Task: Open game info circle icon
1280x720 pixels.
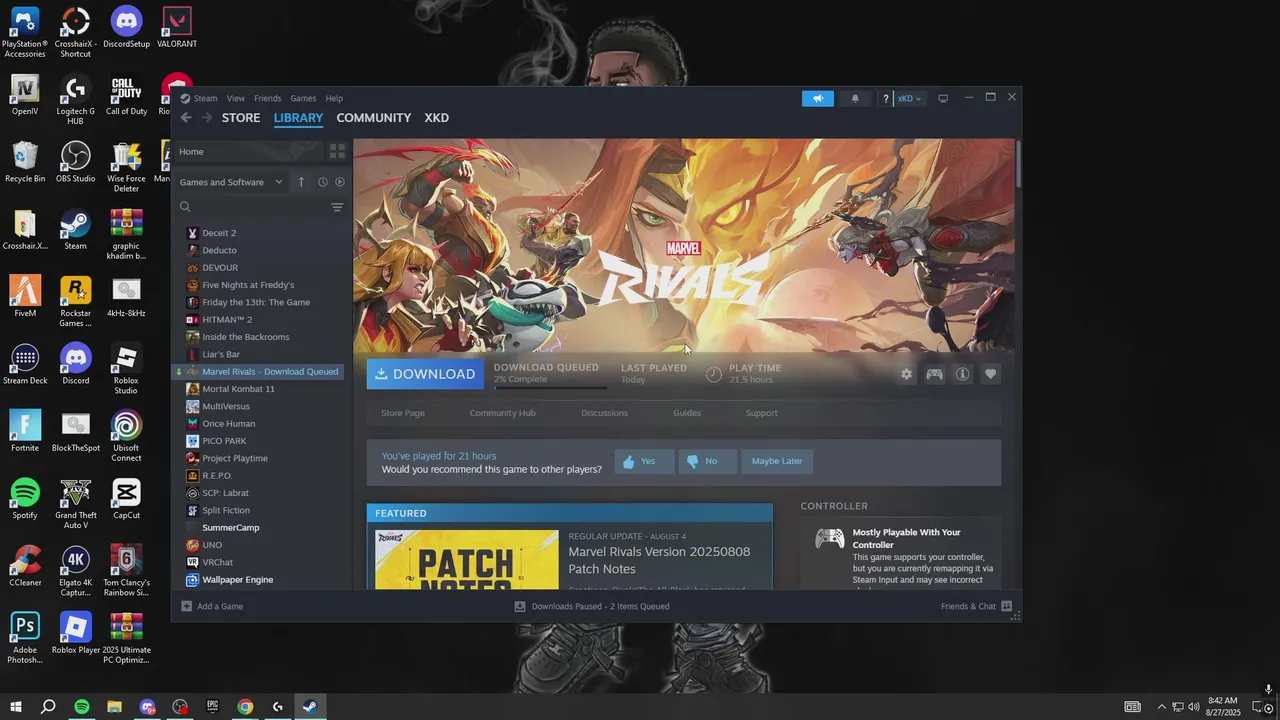Action: 962,374
